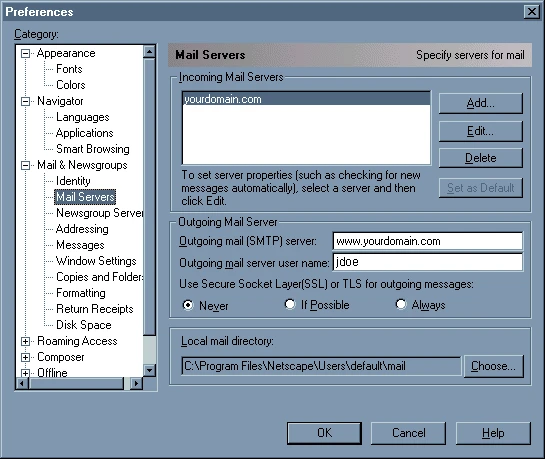Open the Messages preferences

[80, 245]
